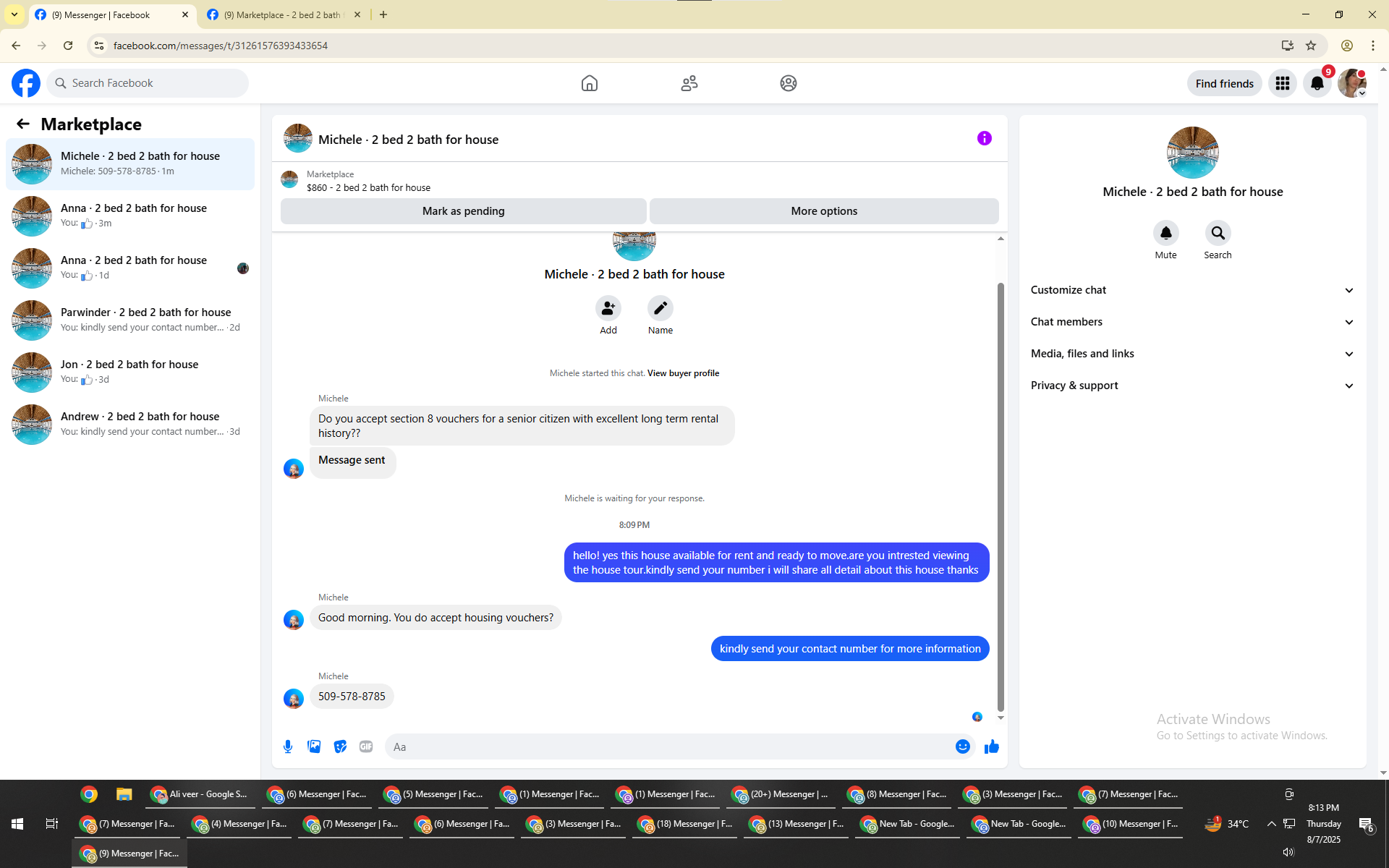
Task: Open View buyer profile link
Action: 683,373
